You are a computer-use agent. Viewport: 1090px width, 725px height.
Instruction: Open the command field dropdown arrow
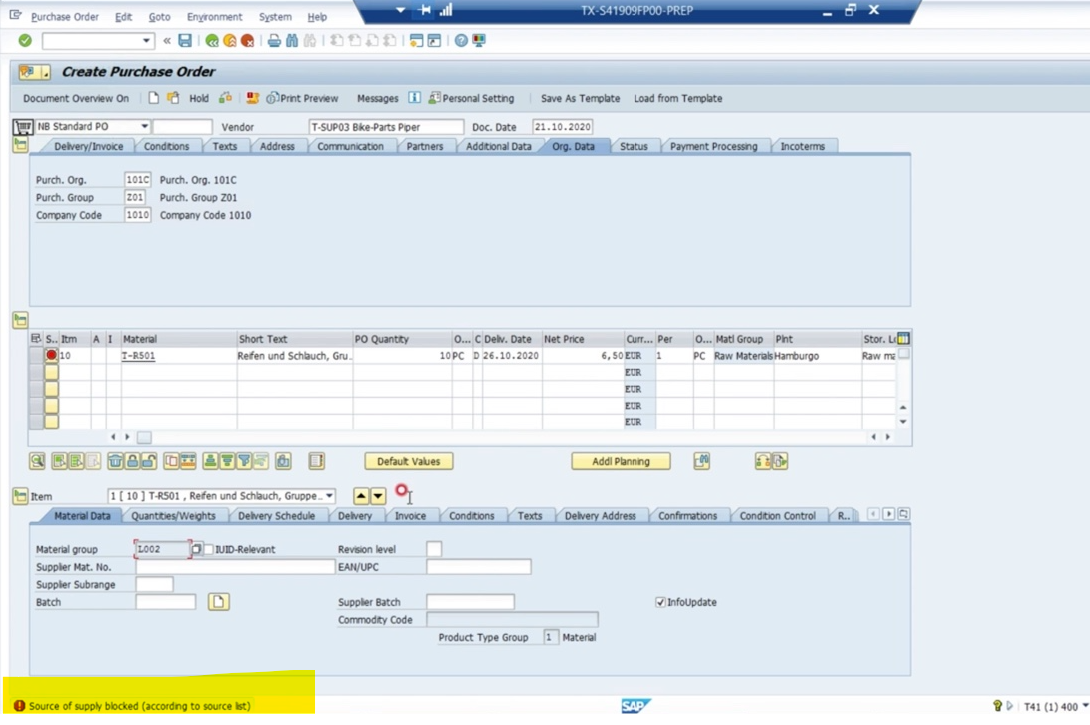146,41
